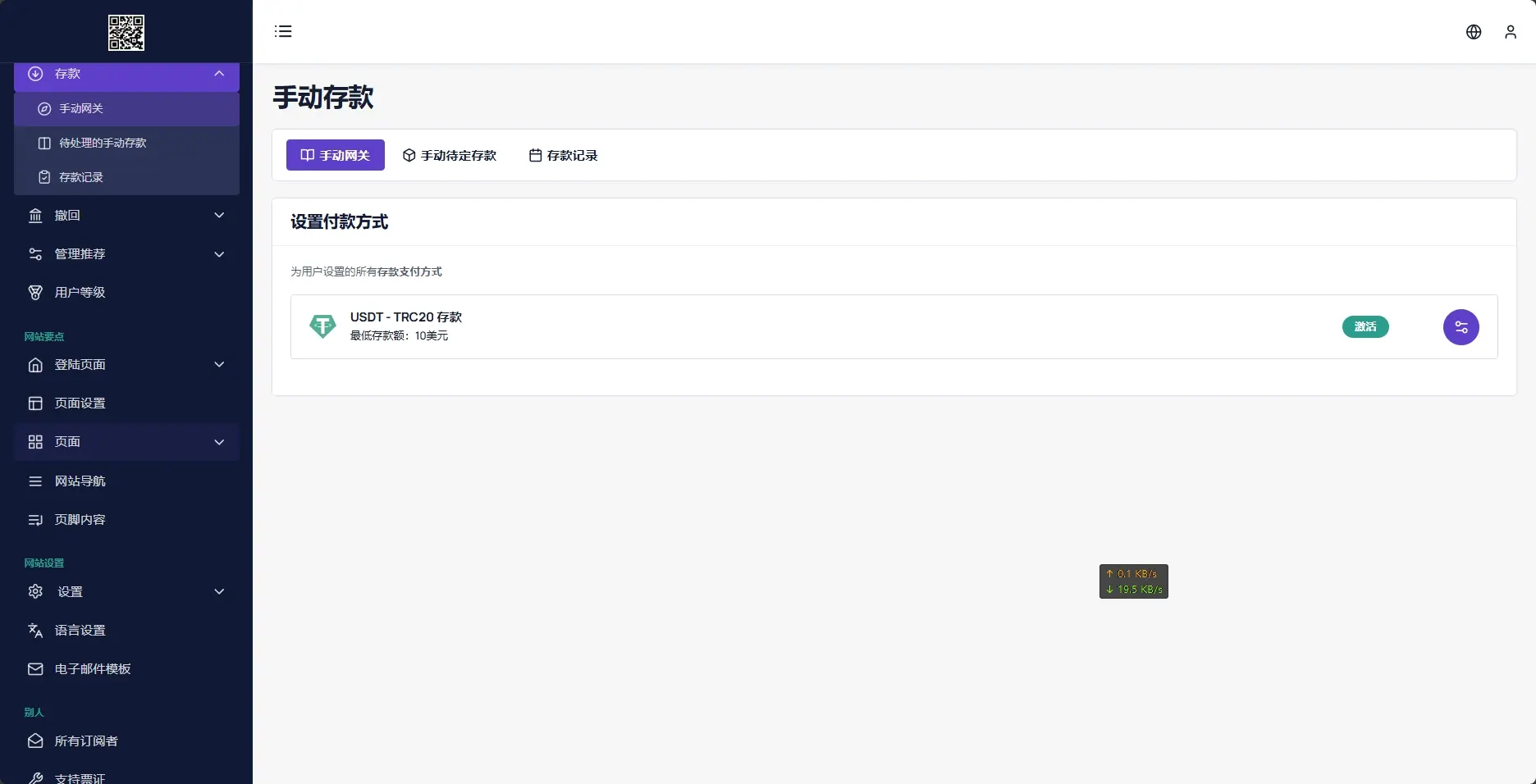Click the green 激活 status badge

(x=1365, y=327)
